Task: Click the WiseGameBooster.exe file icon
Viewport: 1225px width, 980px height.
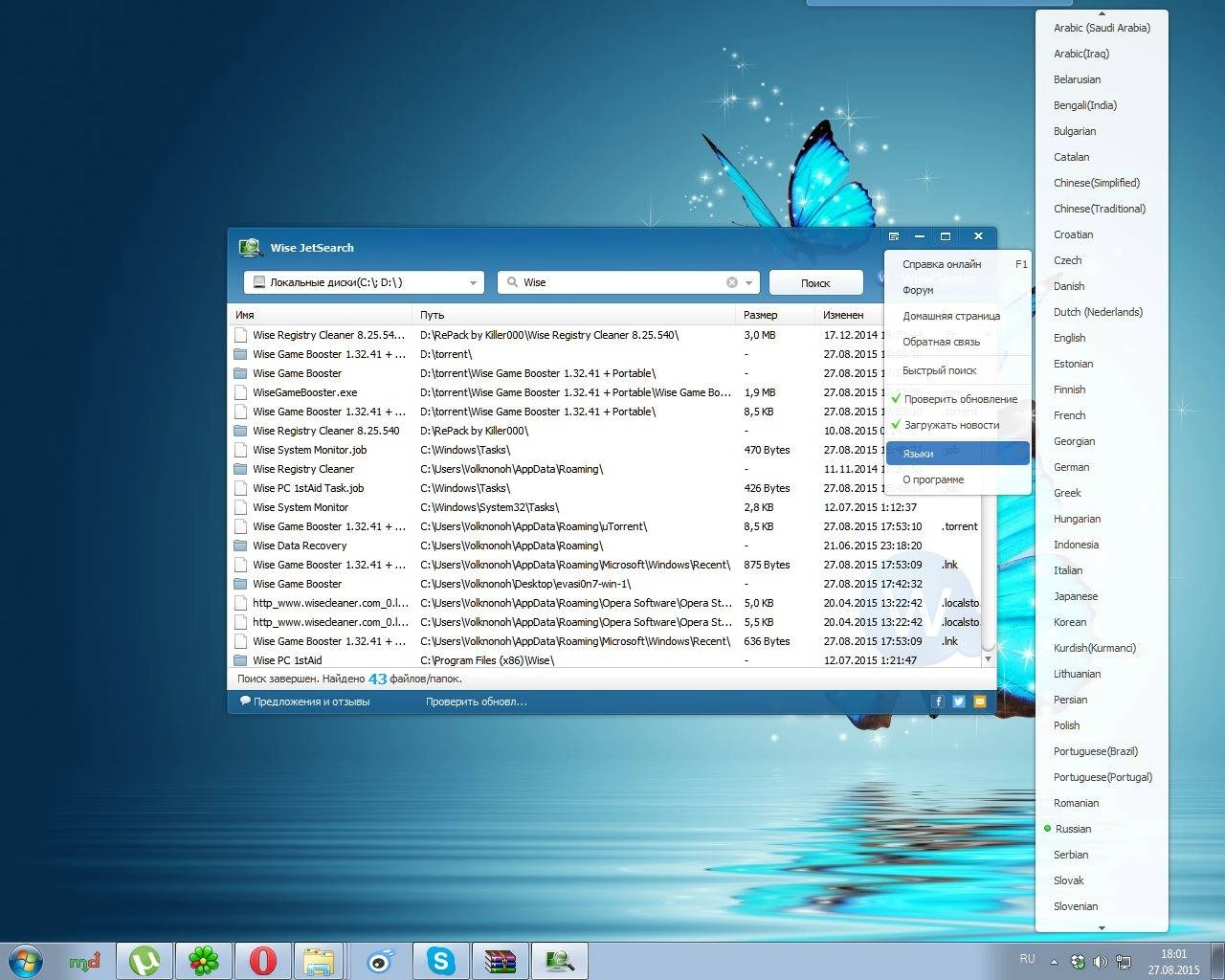Action: coord(241,392)
